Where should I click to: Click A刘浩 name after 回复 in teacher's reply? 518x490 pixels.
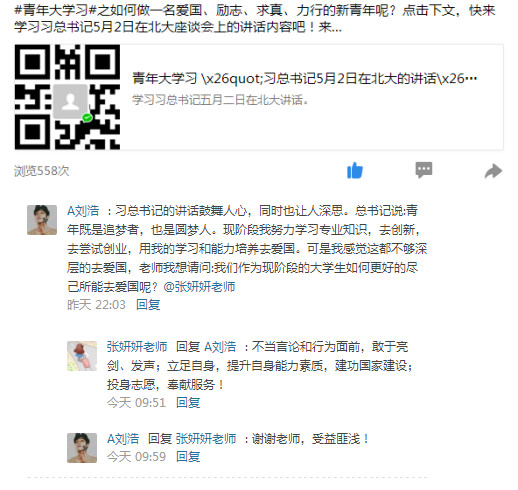coord(220,347)
